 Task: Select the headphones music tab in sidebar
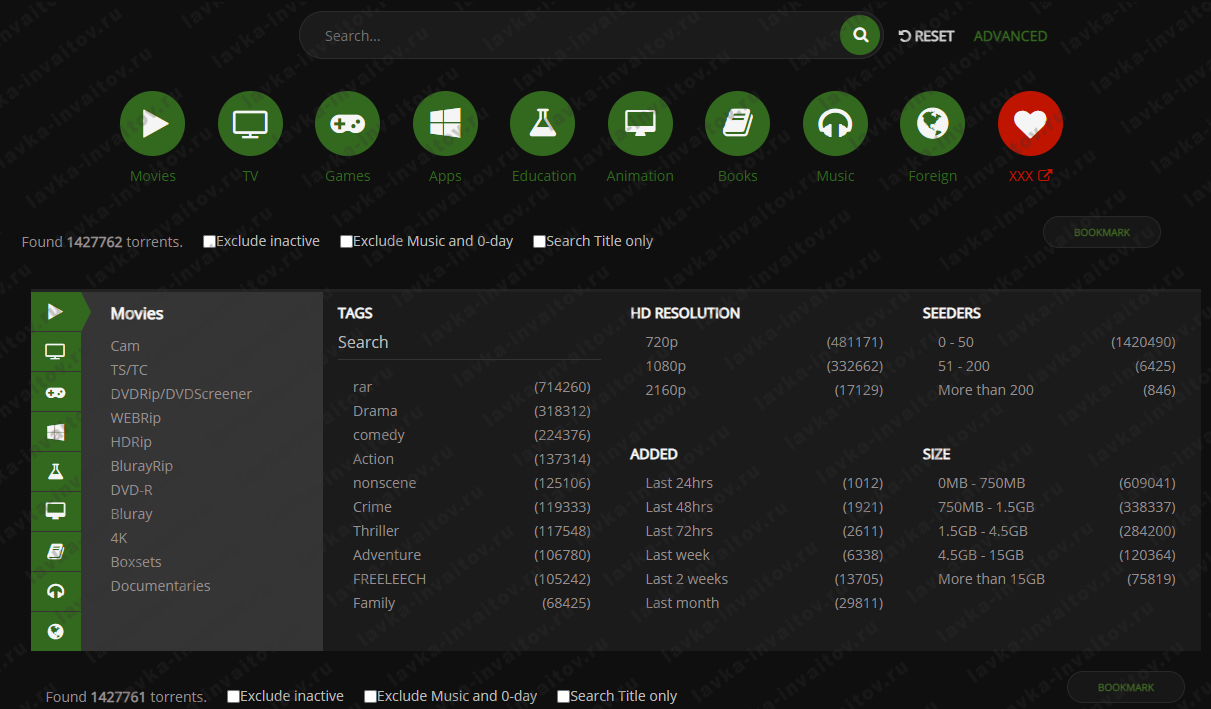(x=56, y=591)
